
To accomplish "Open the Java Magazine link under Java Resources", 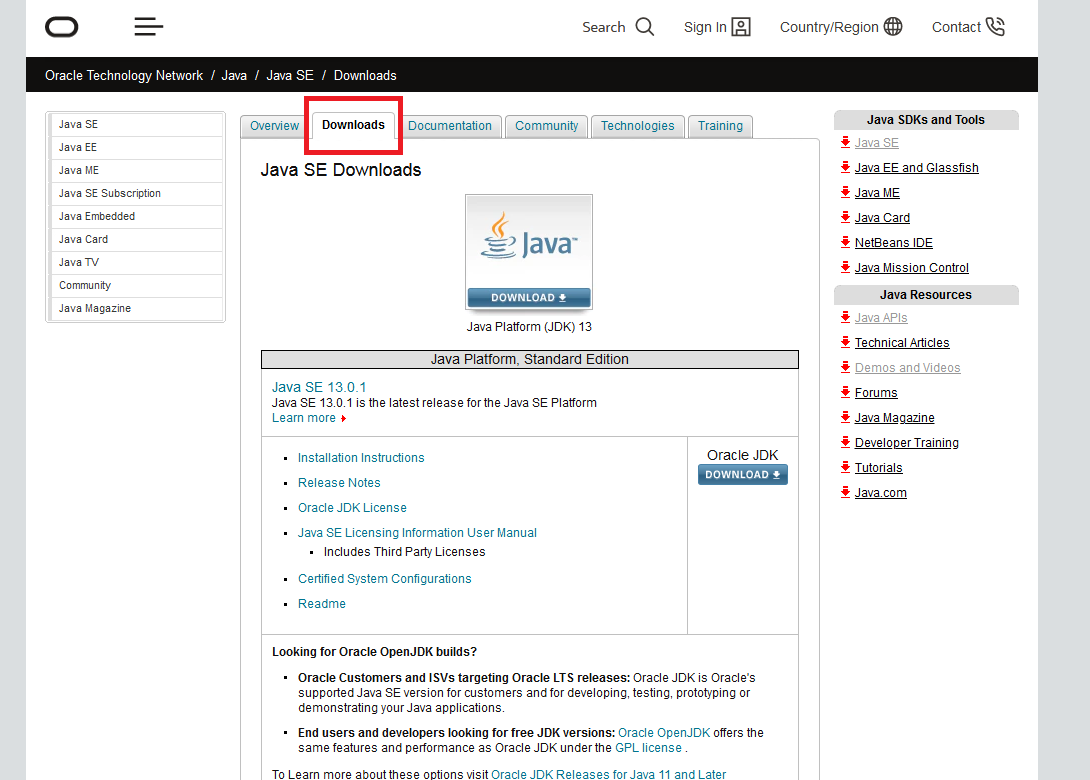I will pyautogui.click(x=895, y=418).
